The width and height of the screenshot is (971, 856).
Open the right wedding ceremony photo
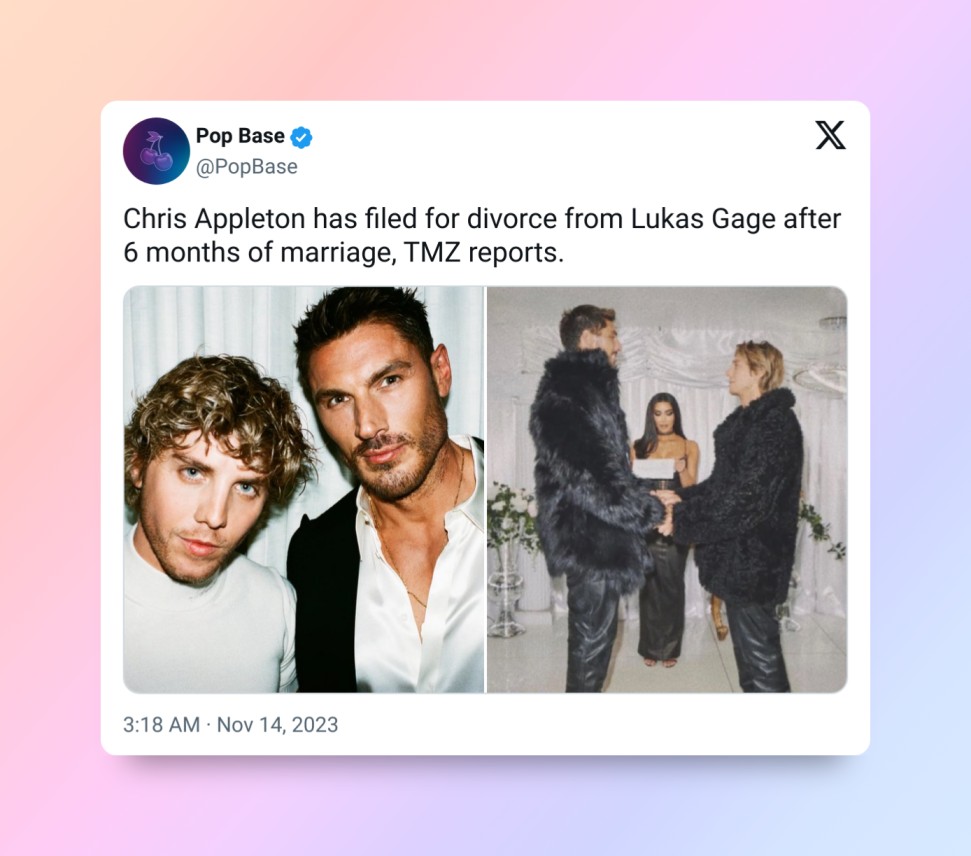click(667, 489)
